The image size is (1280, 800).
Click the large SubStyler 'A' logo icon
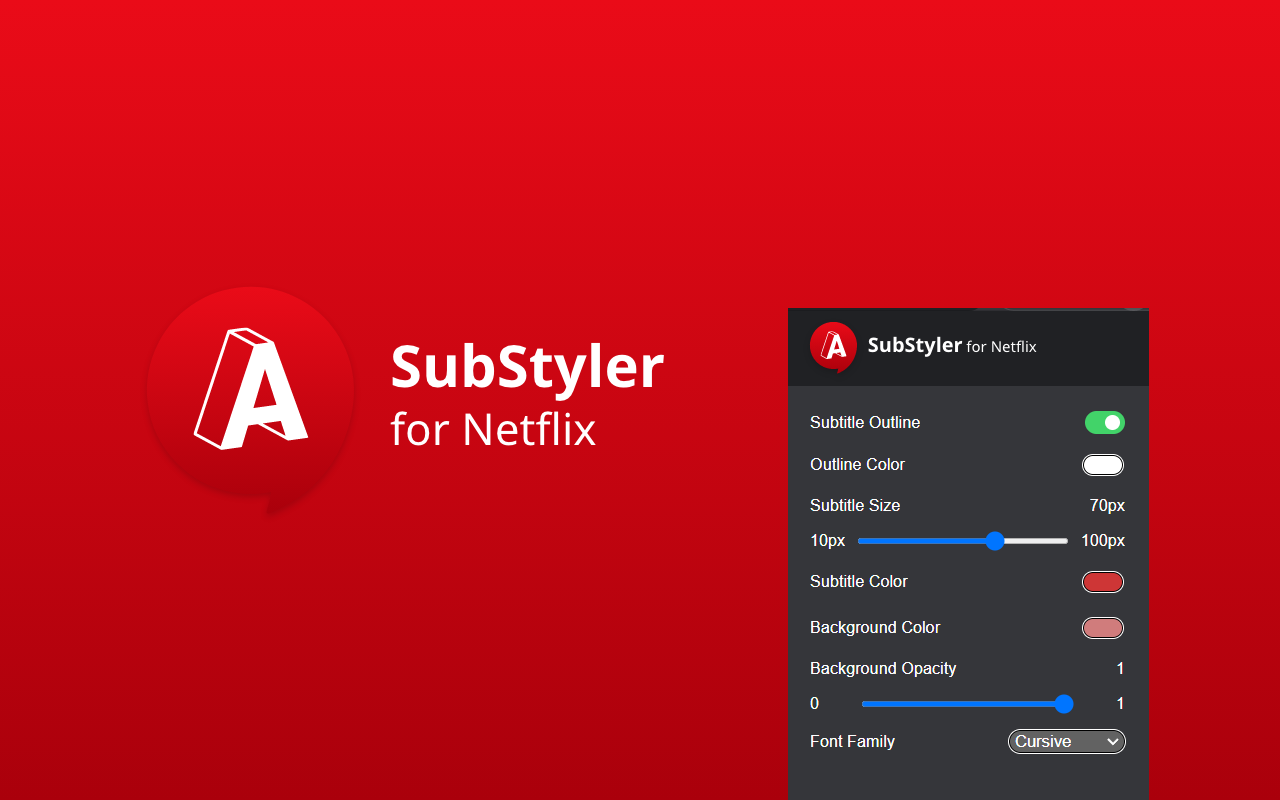[250, 395]
